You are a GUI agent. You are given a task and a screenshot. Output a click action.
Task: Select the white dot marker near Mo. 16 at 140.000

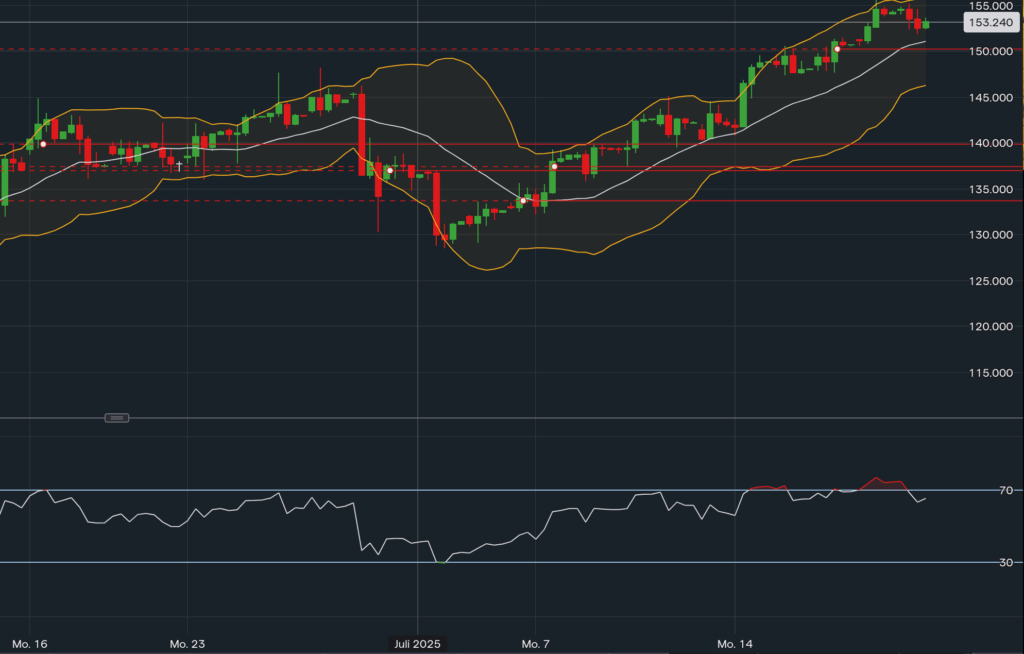point(42,144)
